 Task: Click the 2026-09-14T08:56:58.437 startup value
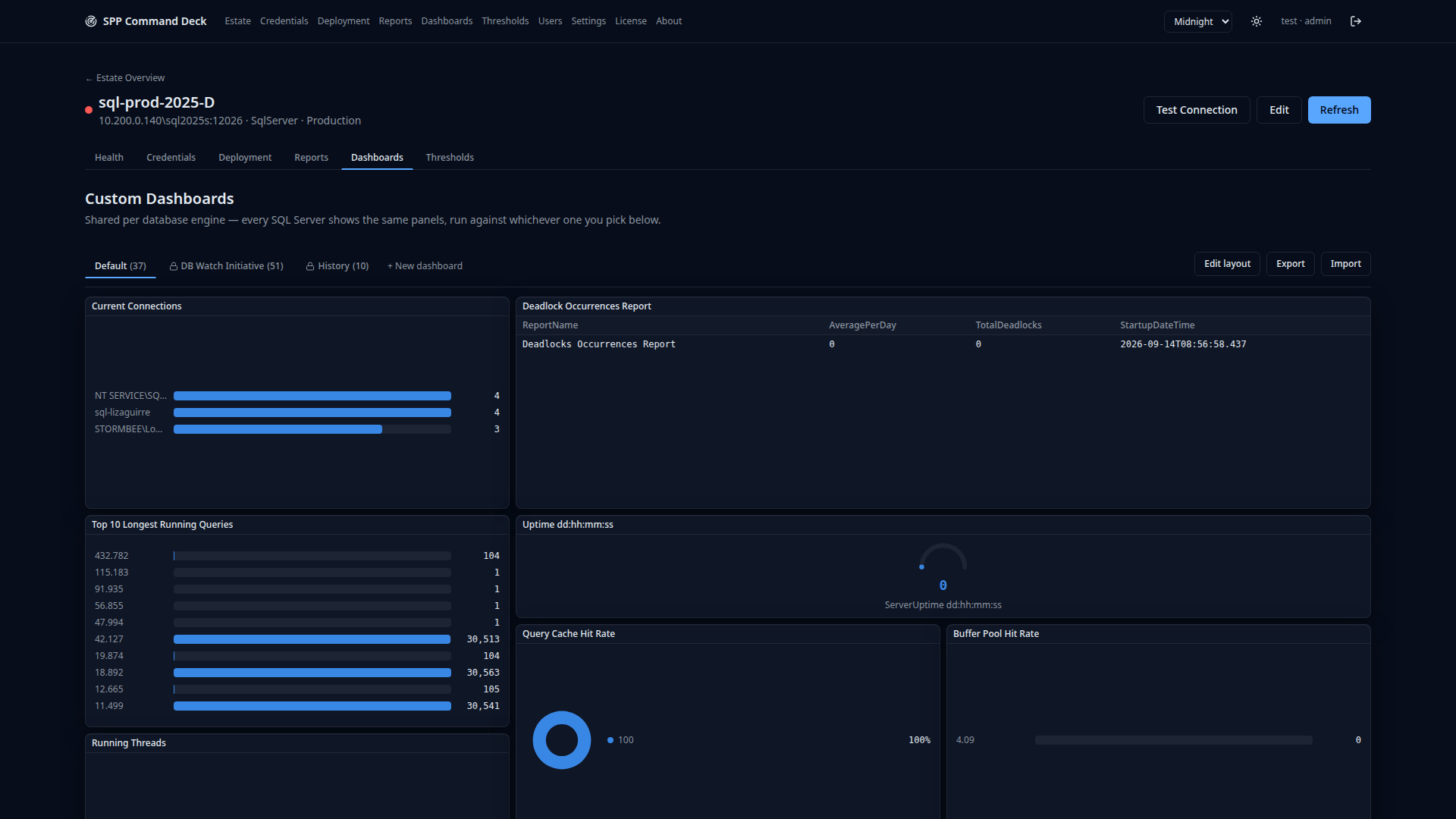click(1183, 344)
